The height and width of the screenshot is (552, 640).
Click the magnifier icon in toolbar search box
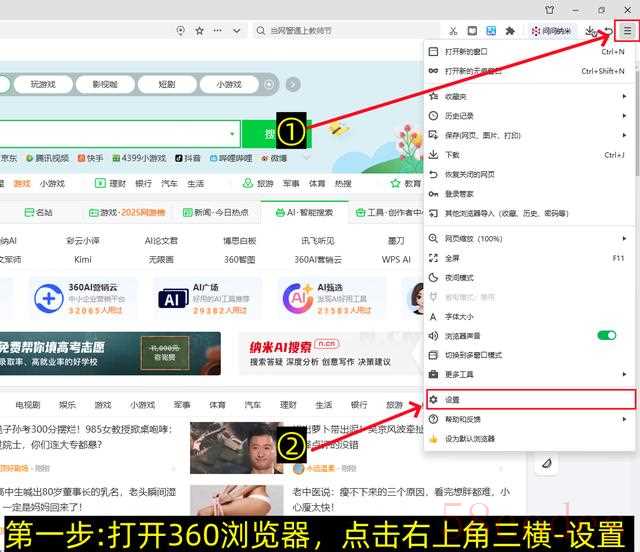pos(260,31)
